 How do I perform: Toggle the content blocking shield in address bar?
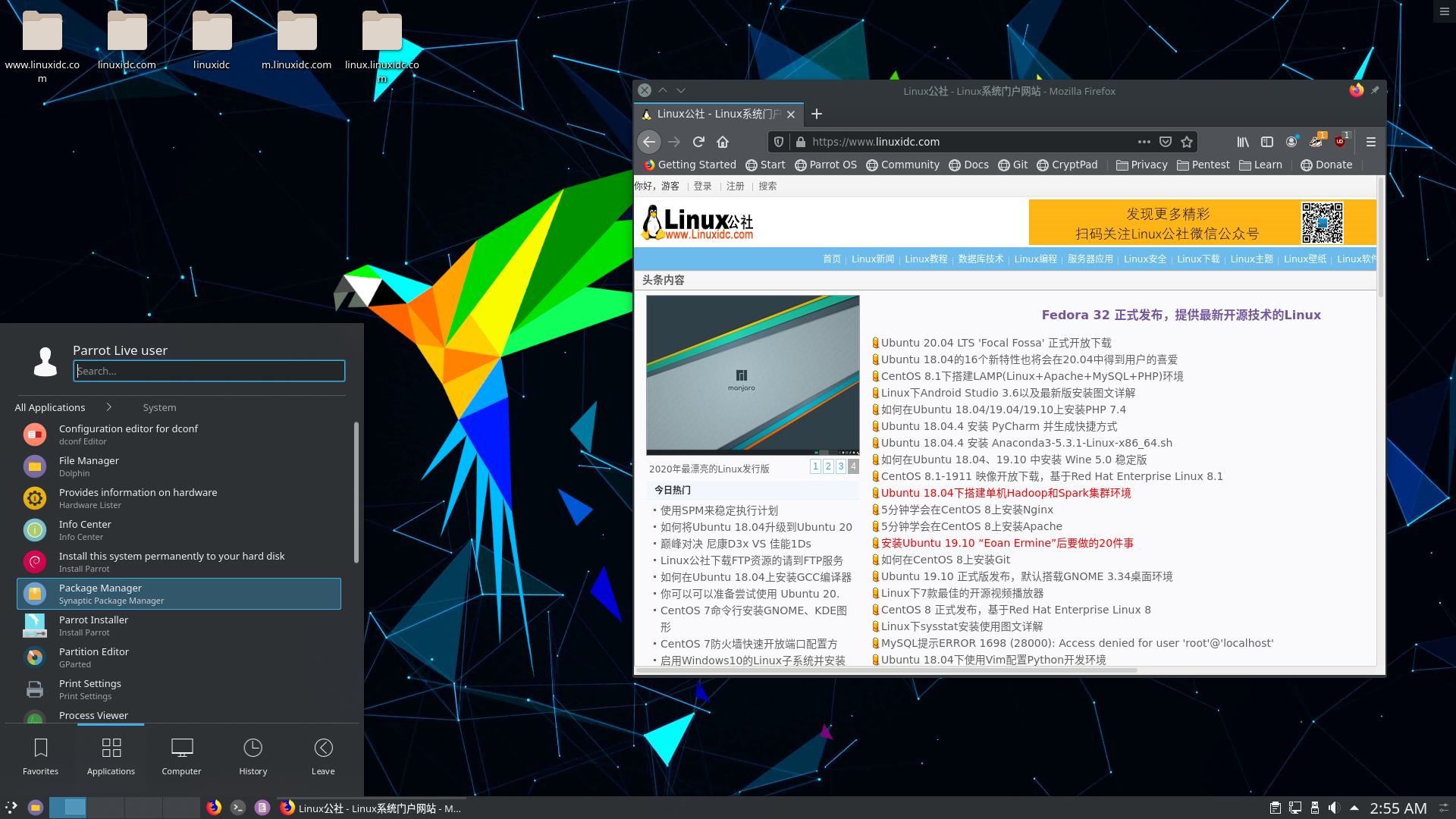(778, 142)
